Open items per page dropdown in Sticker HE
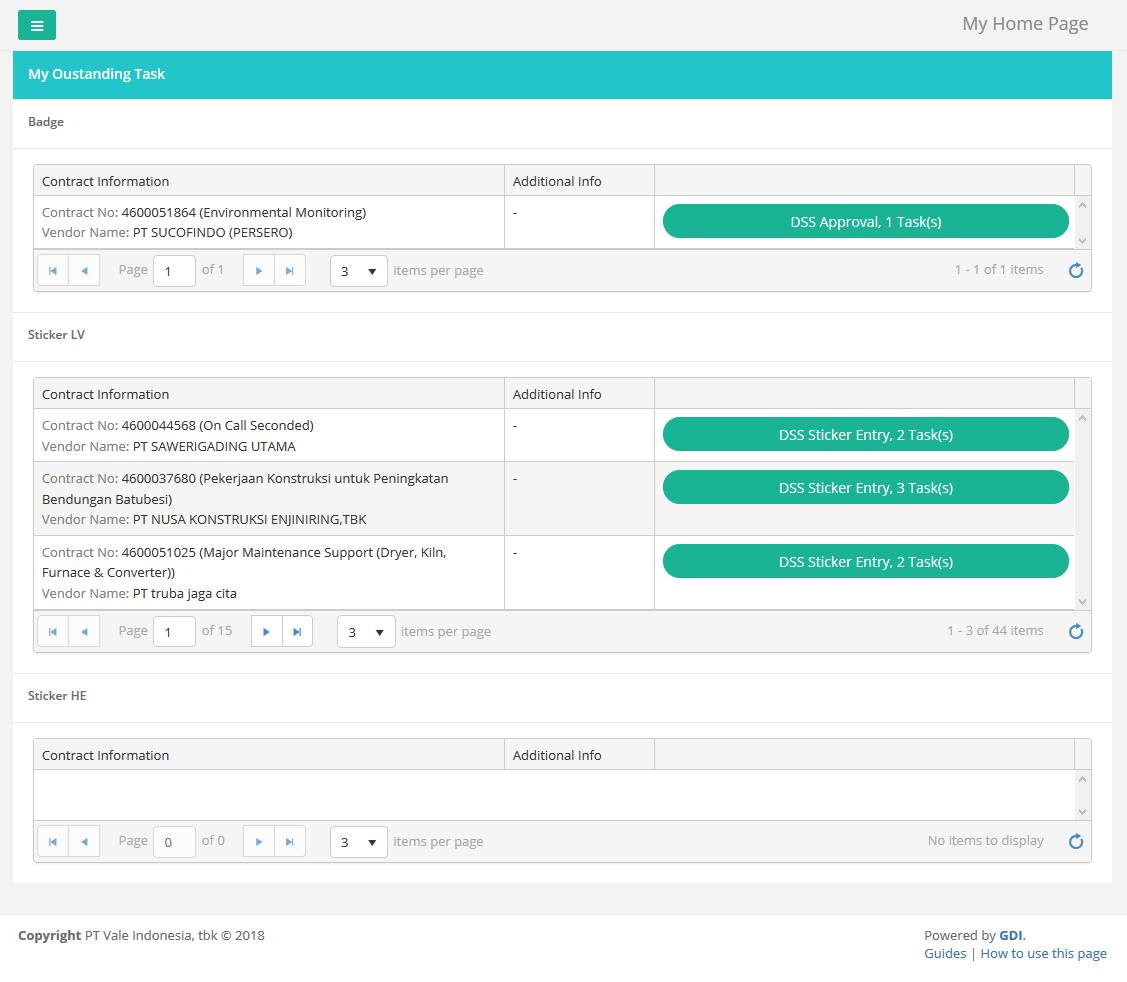 [359, 842]
